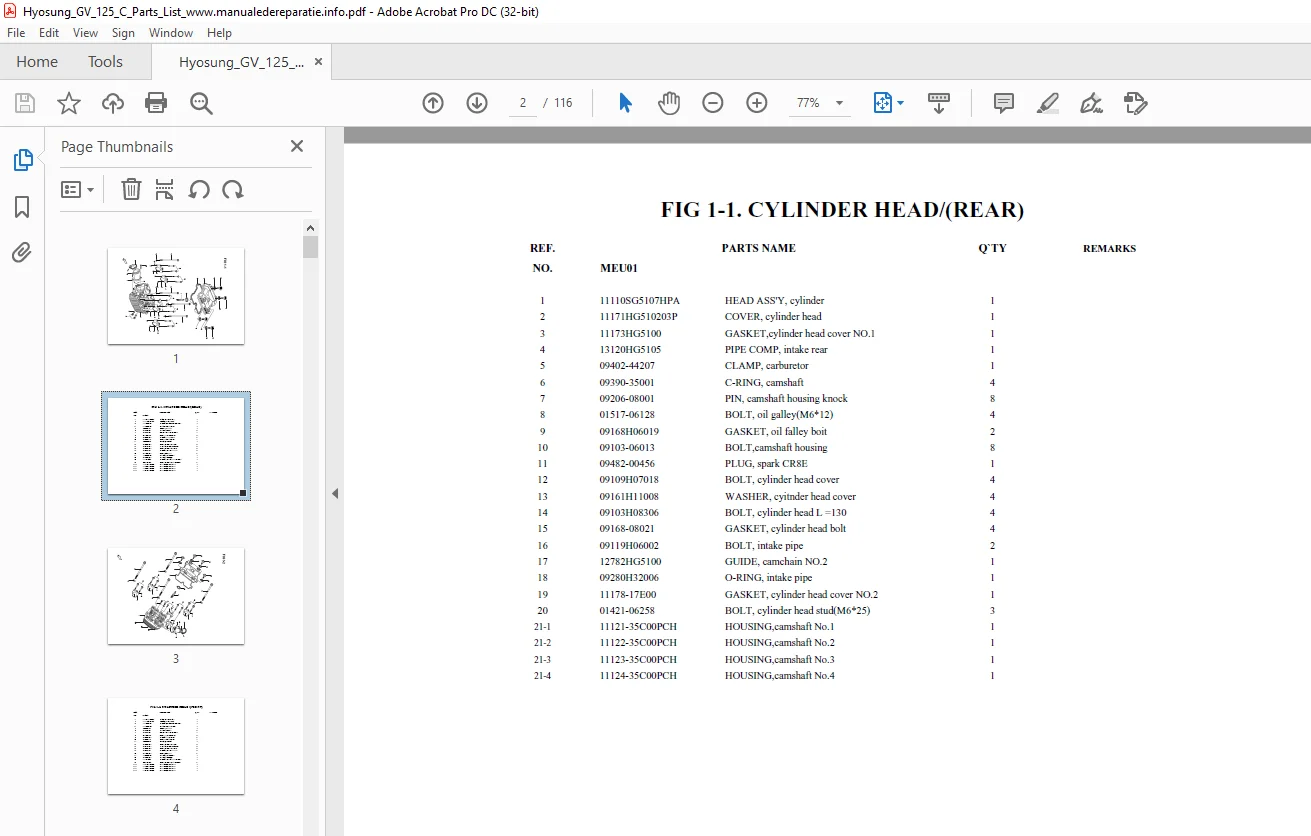Select the page 1 thumbnail
Image resolution: width=1311 pixels, height=836 pixels.
click(176, 296)
